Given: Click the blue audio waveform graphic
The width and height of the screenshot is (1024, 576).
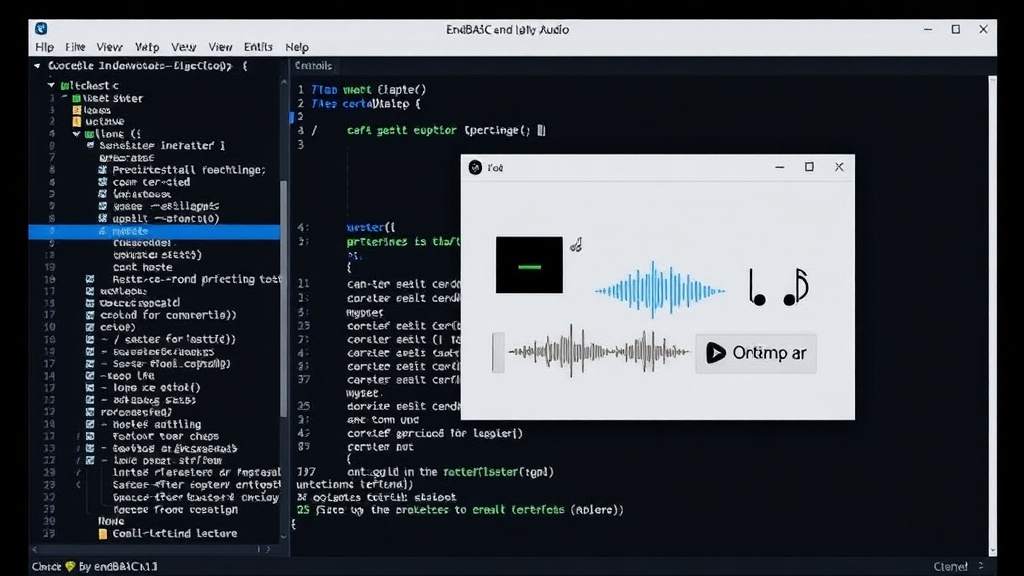Looking at the screenshot, I should tap(660, 290).
